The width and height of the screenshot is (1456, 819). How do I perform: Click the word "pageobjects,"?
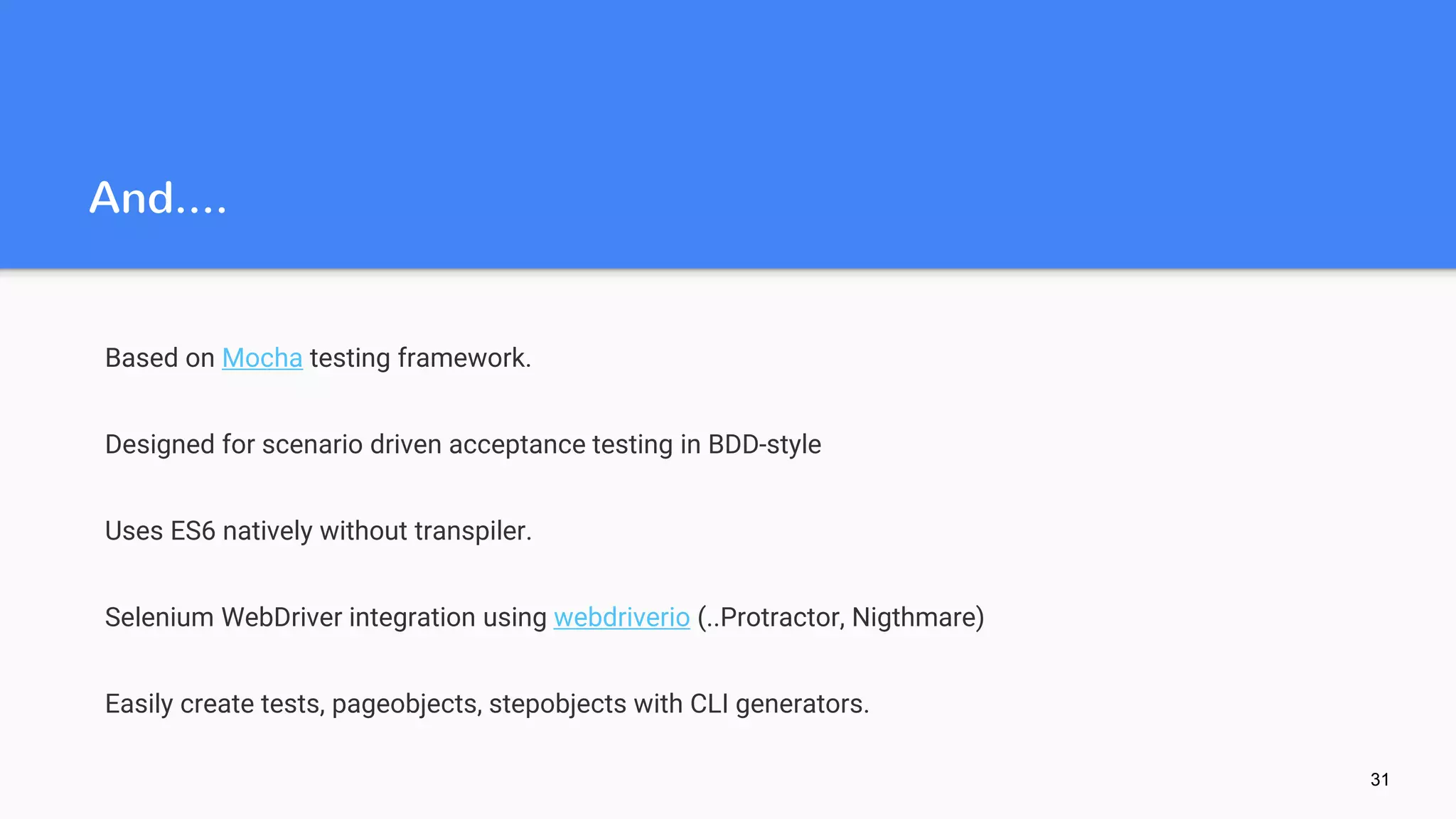(x=407, y=704)
